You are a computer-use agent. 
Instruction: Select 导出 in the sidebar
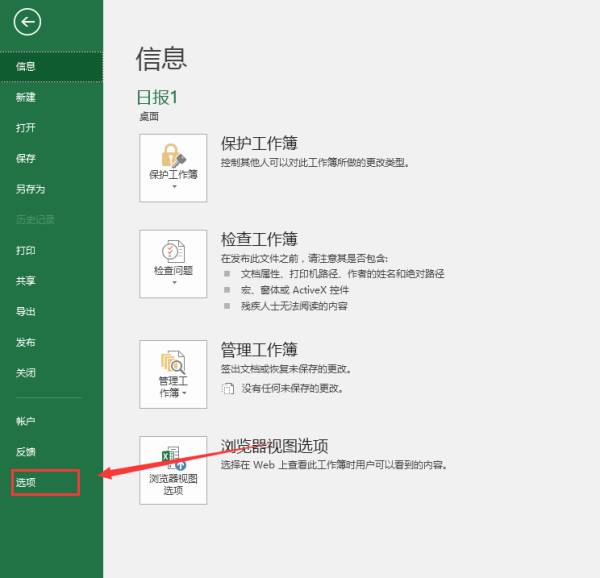[51, 312]
